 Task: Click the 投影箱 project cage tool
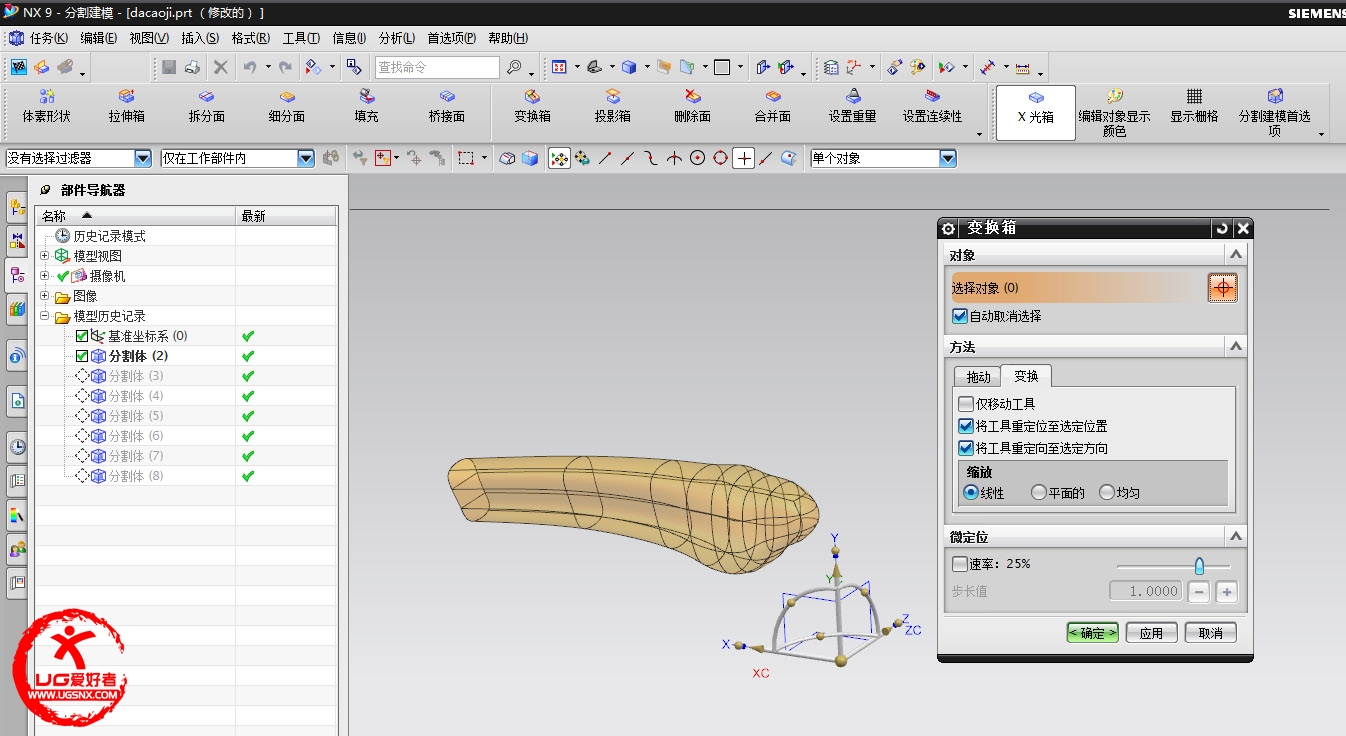coord(613,106)
